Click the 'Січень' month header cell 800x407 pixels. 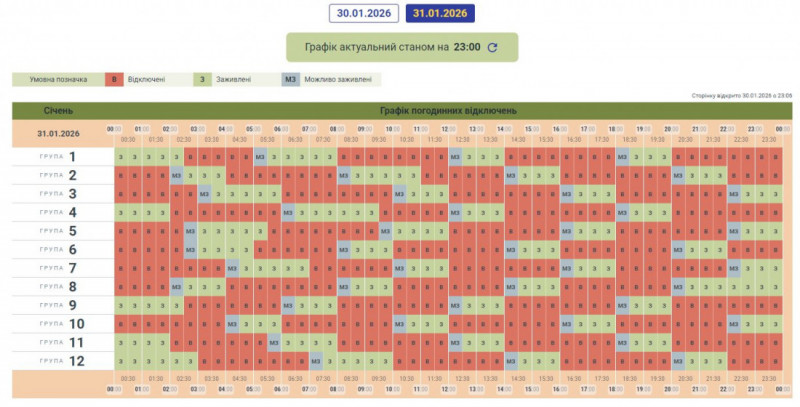(x=57, y=110)
